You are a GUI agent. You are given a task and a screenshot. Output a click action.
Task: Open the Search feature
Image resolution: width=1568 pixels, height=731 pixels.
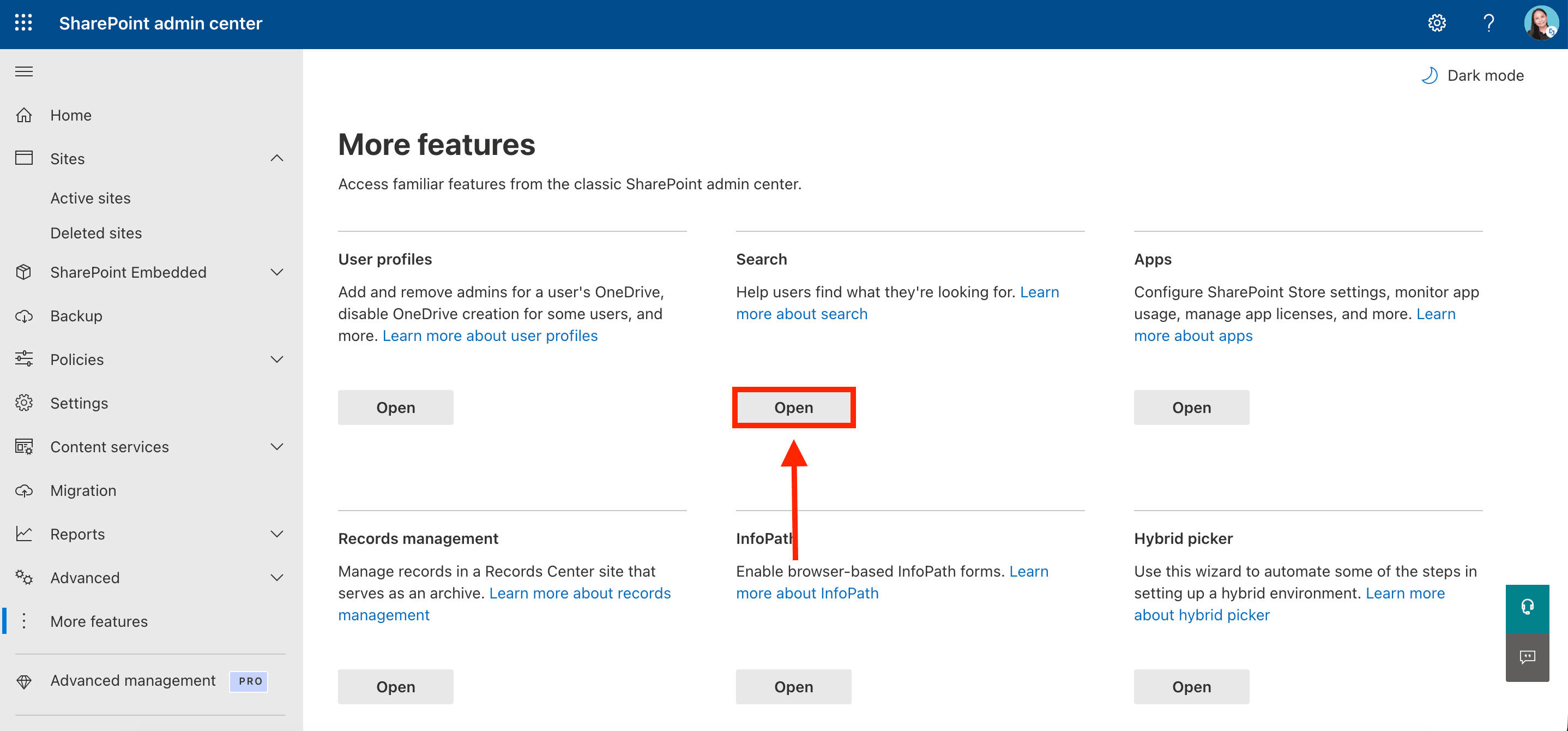coord(794,408)
